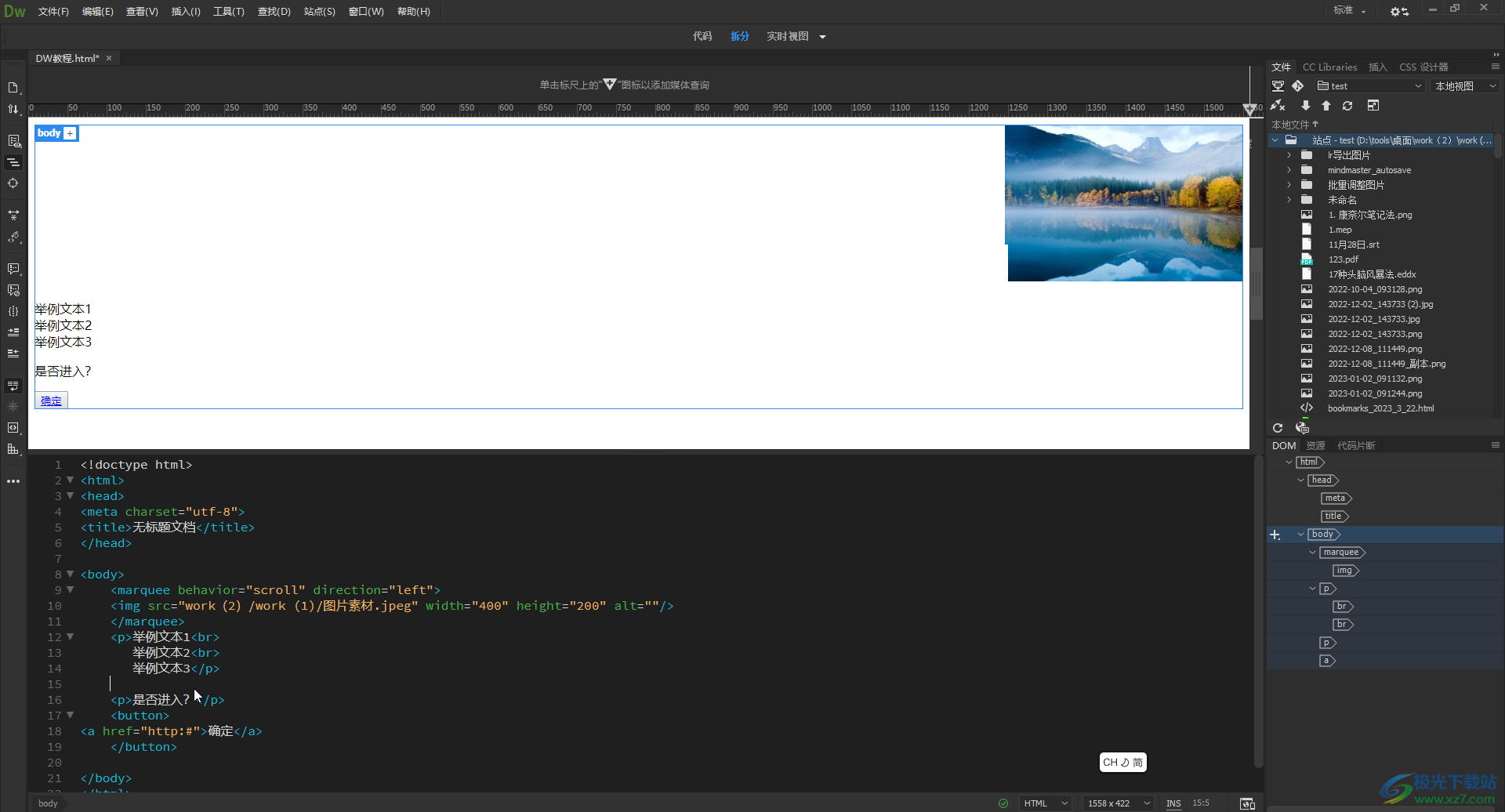The height and width of the screenshot is (812, 1505).
Task: Click Define Servers icon in Files panel
Action: click(x=1278, y=86)
